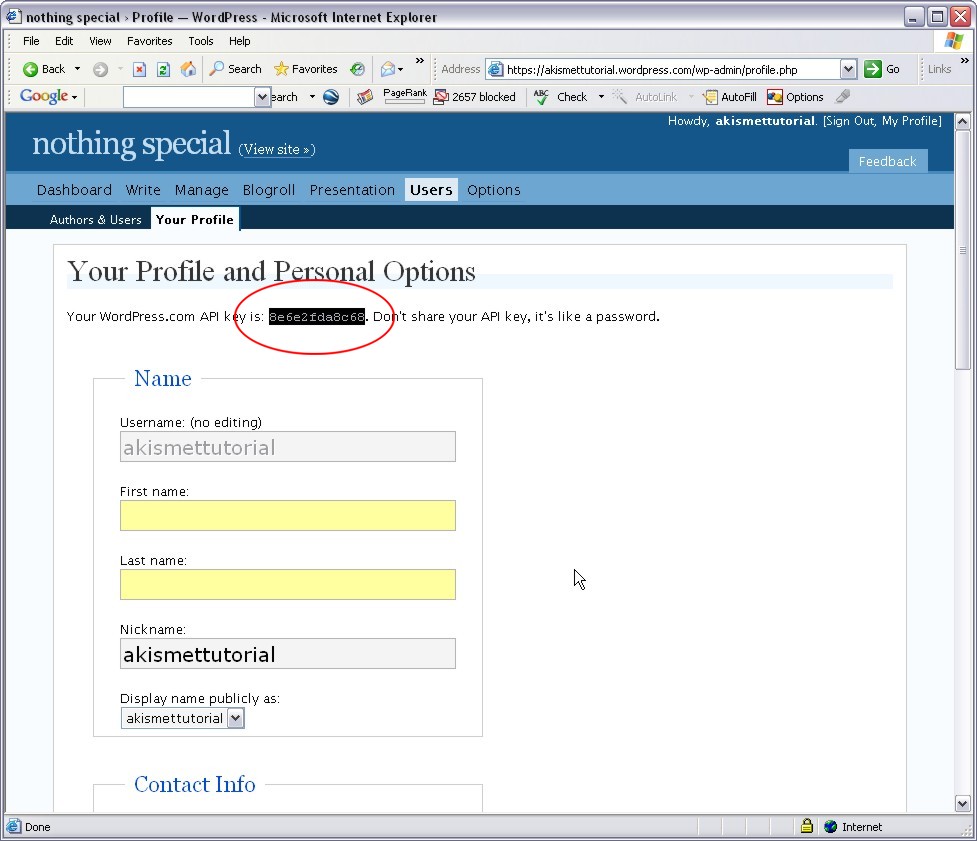Expand the spell Check dropdown arrow
The image size is (977, 841).
pyautogui.click(x=601, y=97)
